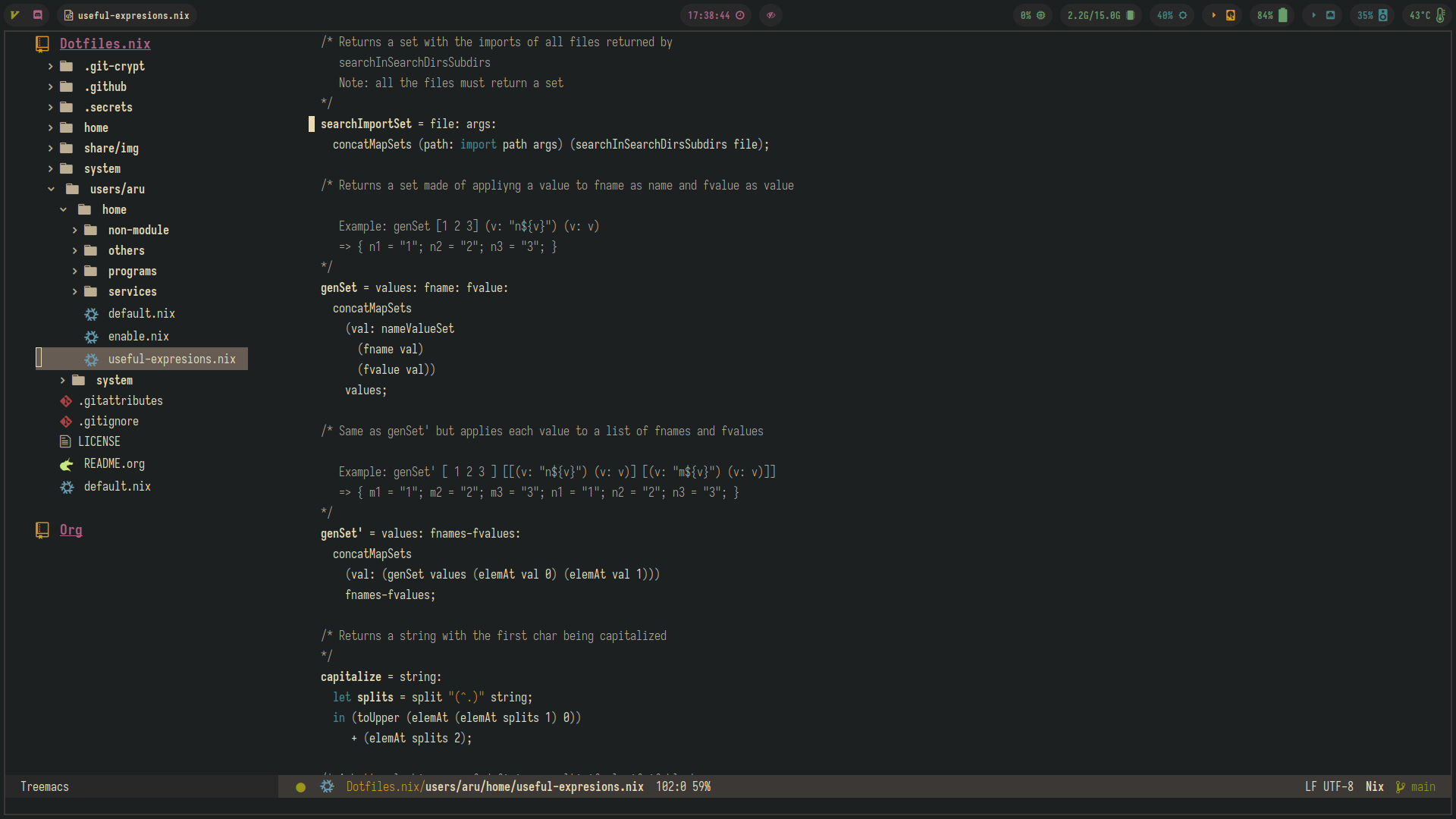This screenshot has height=819, width=1456.
Task: Expand the .git-crypt folder
Action: point(51,67)
